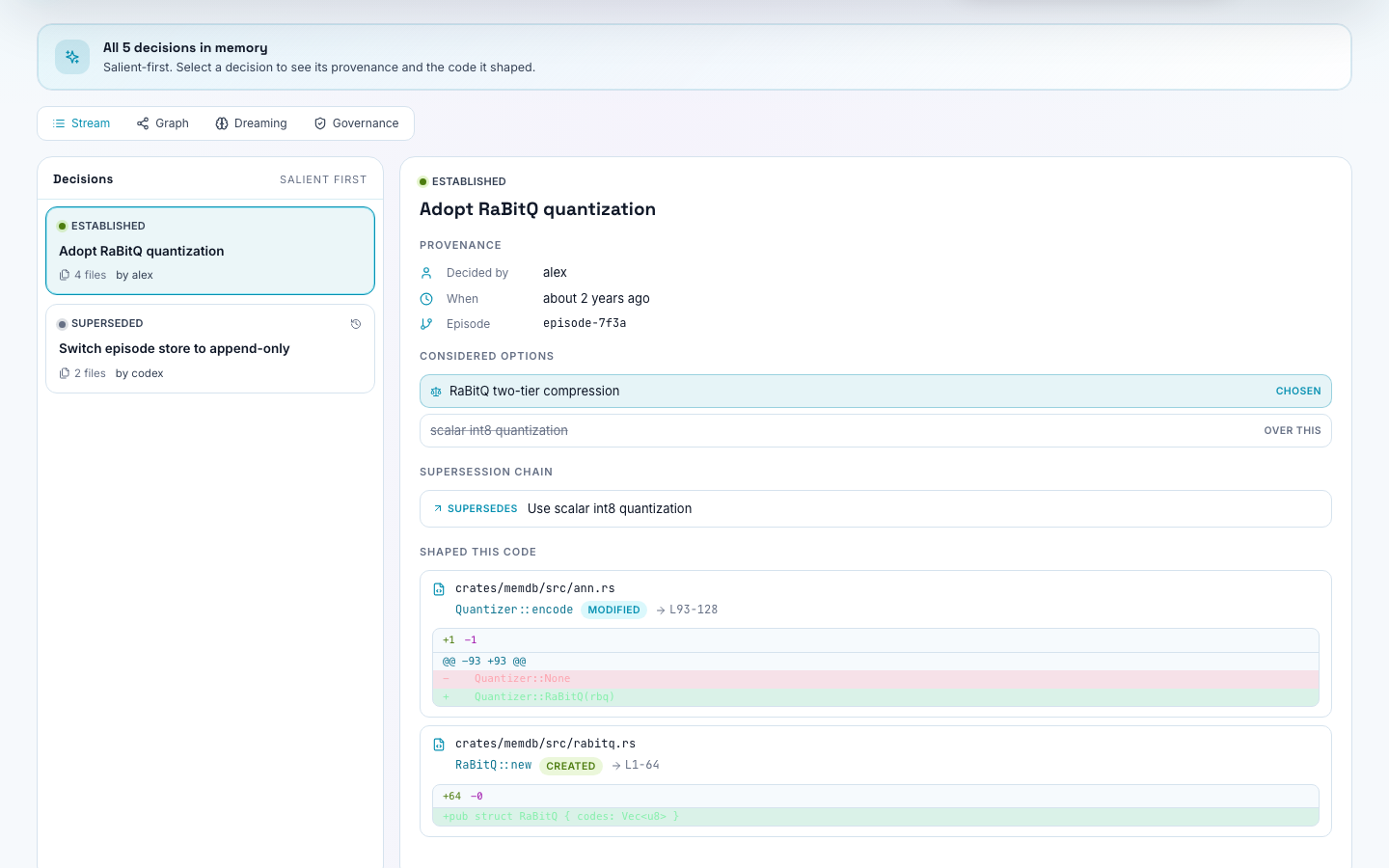This screenshot has width=1389, height=868.
Task: Click RaBitQ::new symbol link
Action: 493,765
